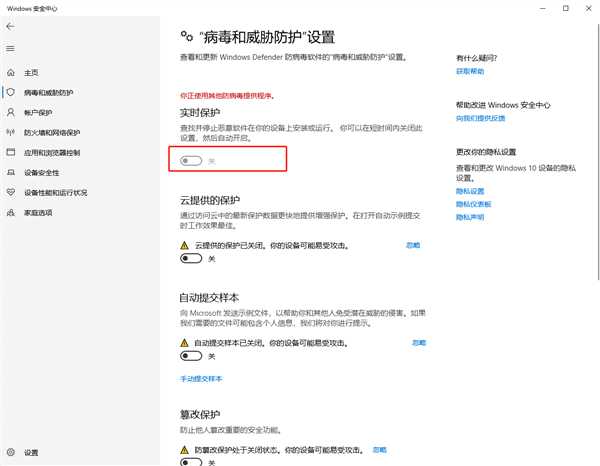Click 忽略 next to sample submission warning

[419, 343]
